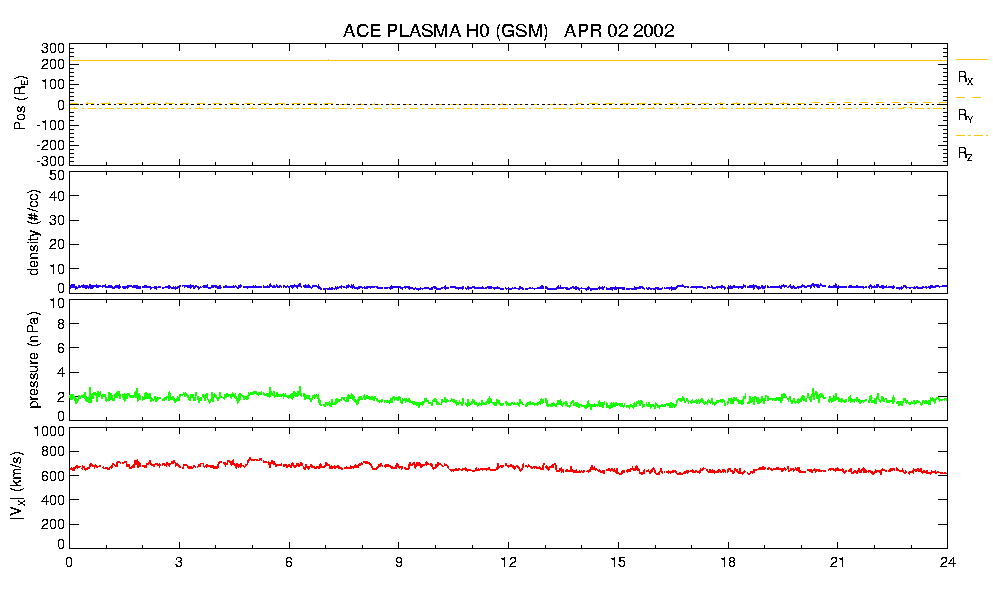Select the Ry legend label

pos(965,116)
